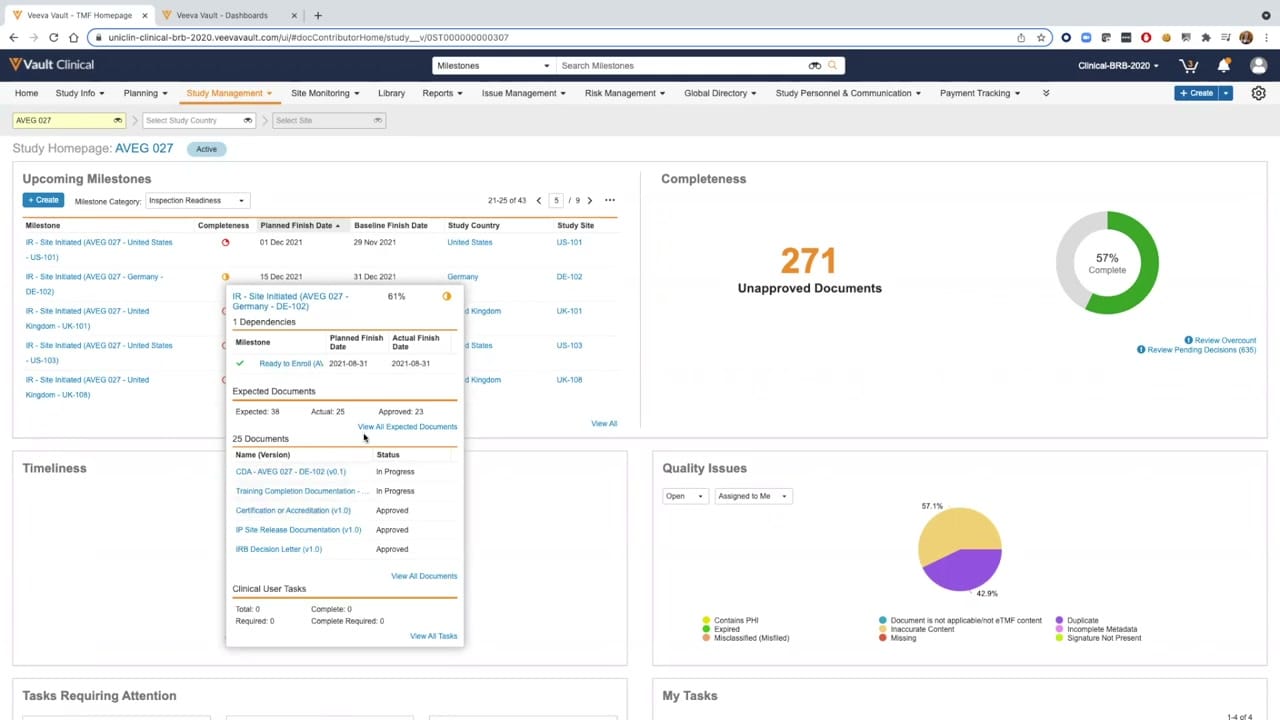
Task: Expand the Create button dropdown arrow
Action: pos(1226,93)
